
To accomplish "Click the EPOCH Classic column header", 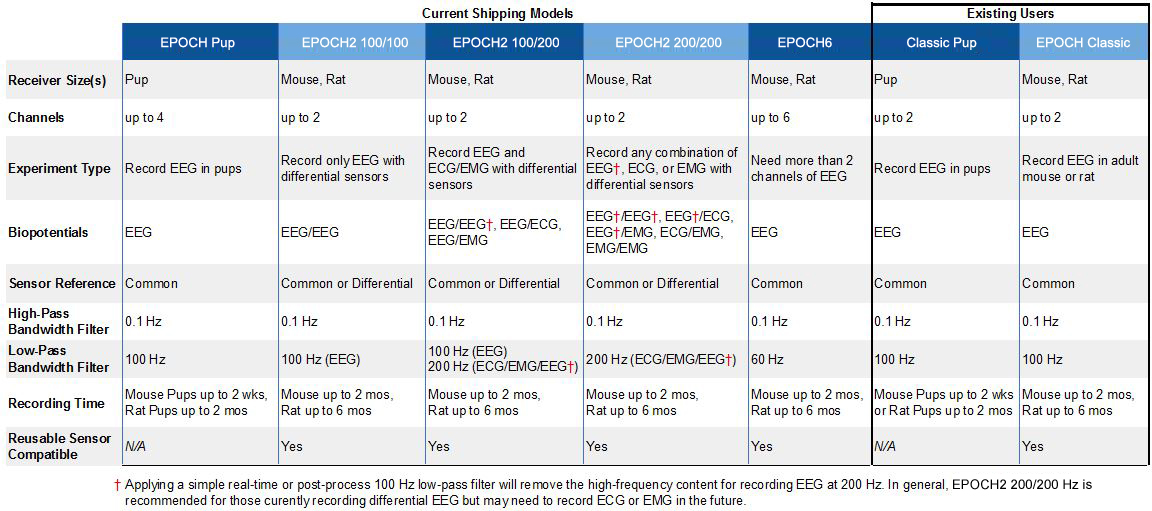I will tap(1083, 43).
